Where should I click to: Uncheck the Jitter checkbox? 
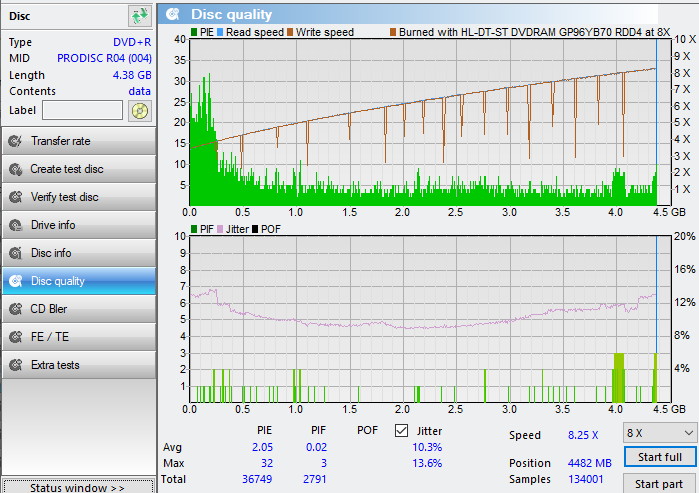[402, 431]
